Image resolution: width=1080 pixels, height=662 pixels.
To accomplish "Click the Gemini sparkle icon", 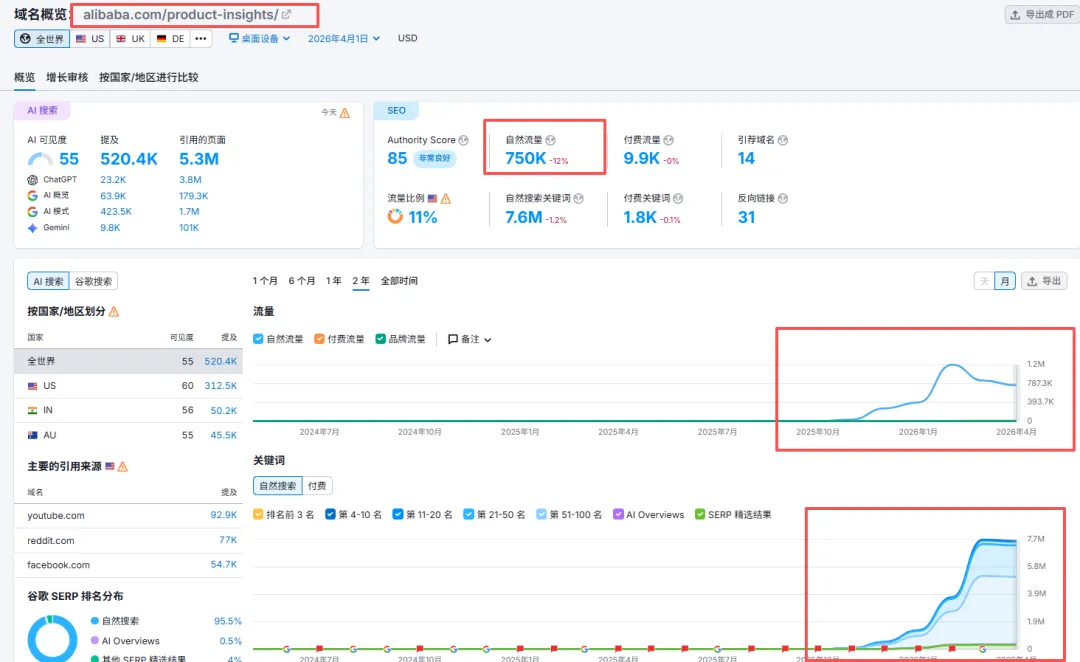I will 32,227.
